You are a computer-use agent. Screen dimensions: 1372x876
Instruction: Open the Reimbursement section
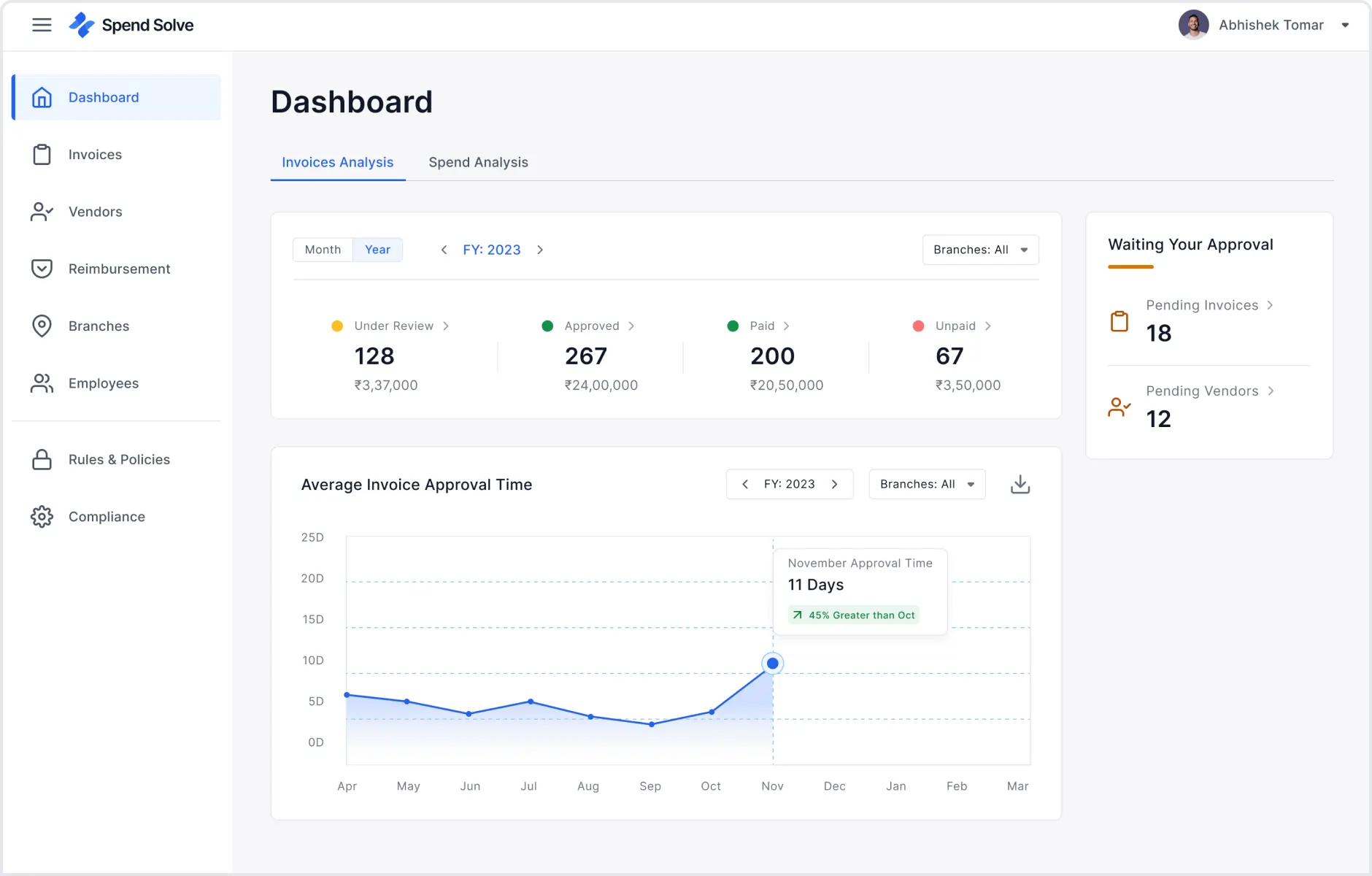point(118,269)
